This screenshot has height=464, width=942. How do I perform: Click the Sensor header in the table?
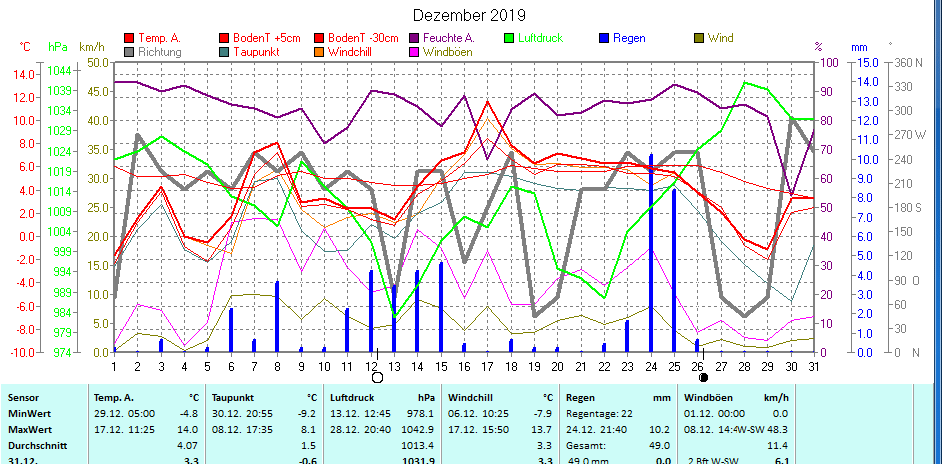22,398
